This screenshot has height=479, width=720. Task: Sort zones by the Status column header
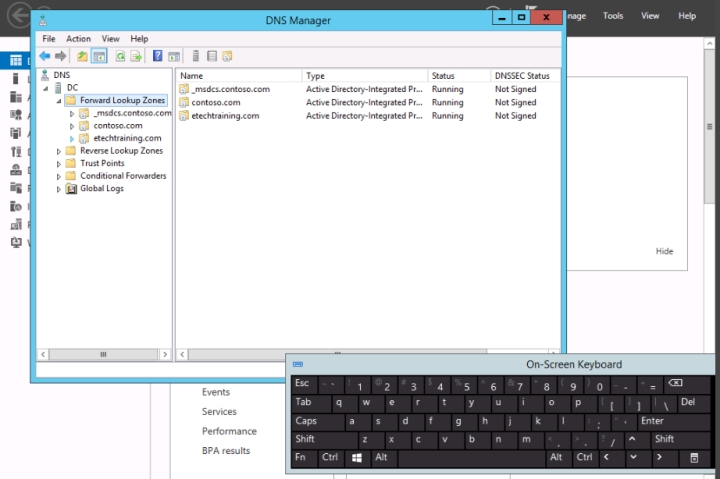(442, 76)
